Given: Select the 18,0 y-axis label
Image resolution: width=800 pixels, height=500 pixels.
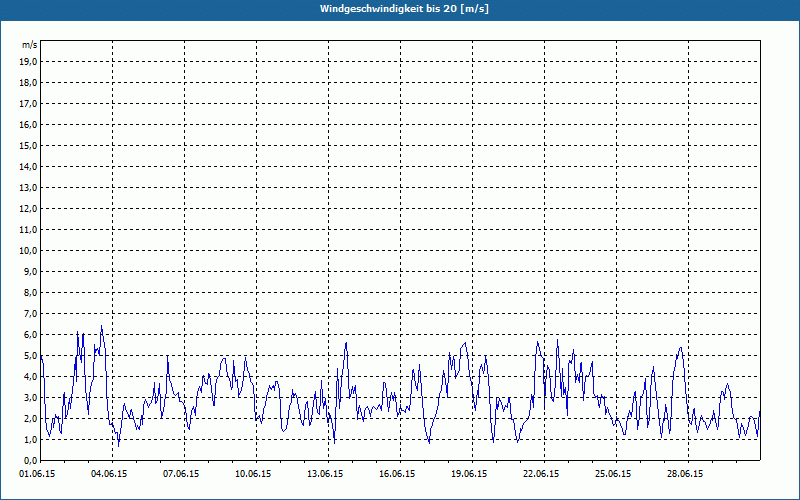Looking at the screenshot, I should [28, 83].
